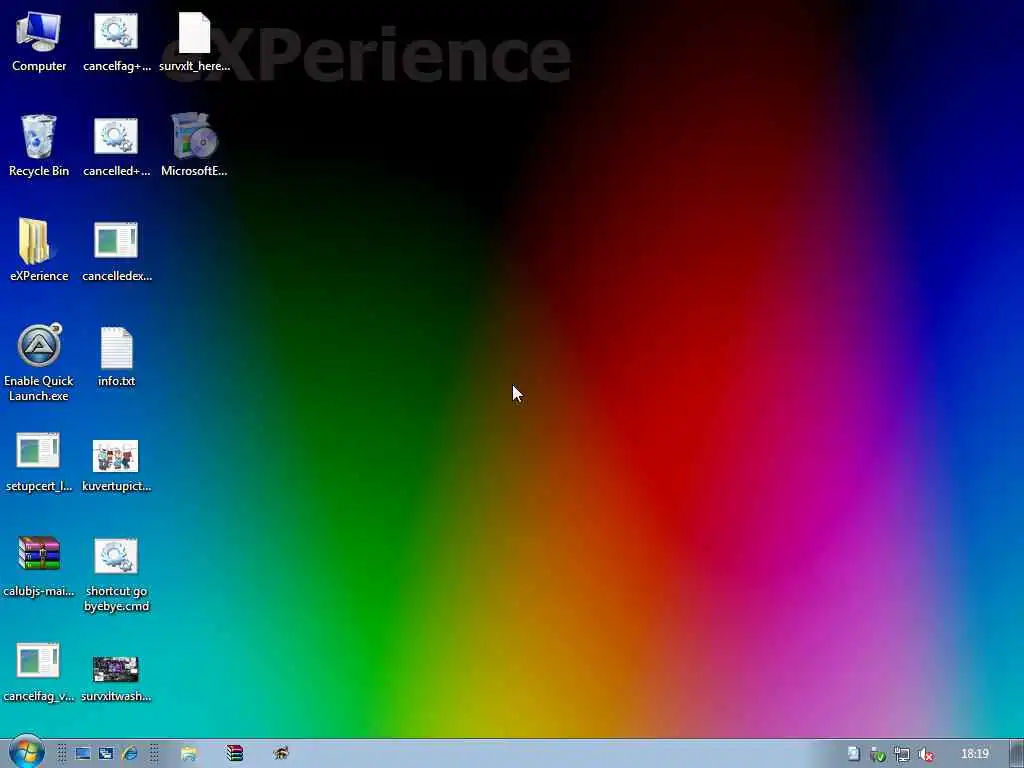Click the Show desktop strip beside the clock
This screenshot has height=768, width=1024.
pos(1016,754)
